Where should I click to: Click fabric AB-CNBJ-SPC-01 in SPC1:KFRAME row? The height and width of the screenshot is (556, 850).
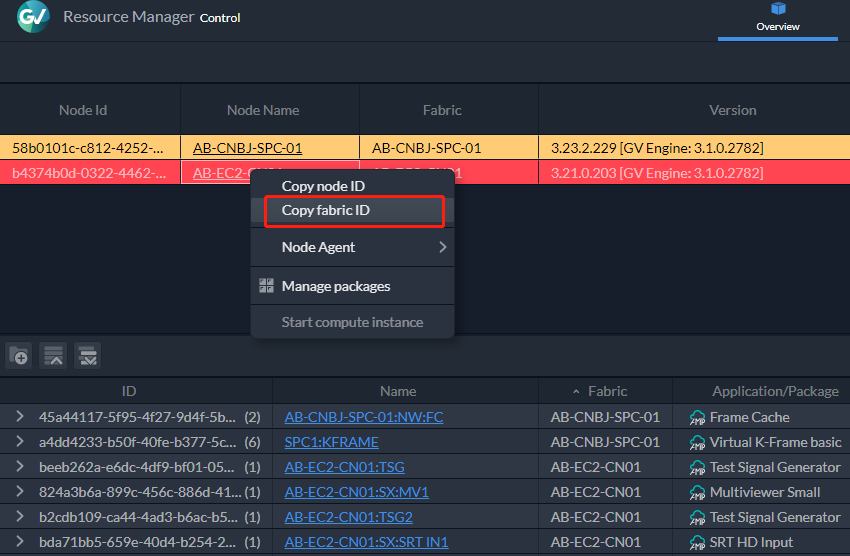point(605,442)
